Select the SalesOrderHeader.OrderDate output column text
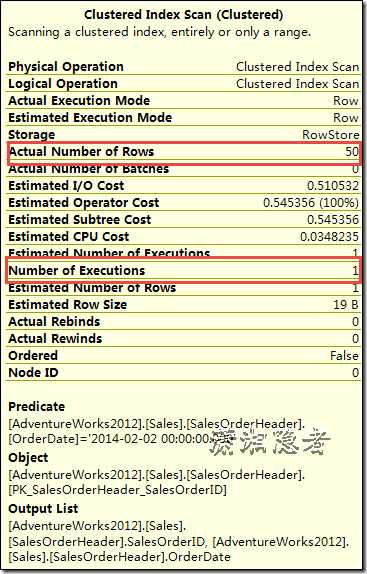 (x=120, y=557)
